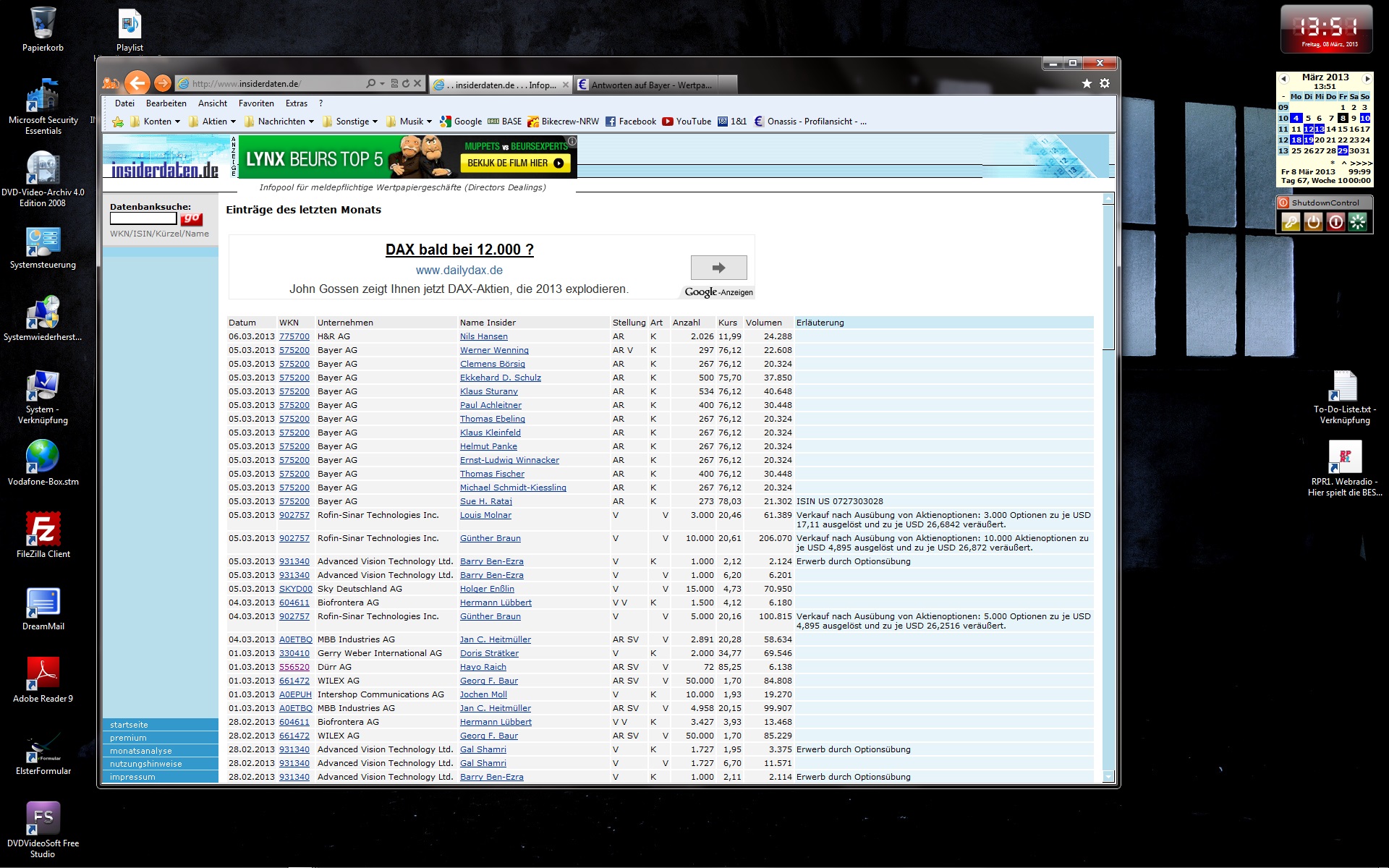
Task: Click the DAX ad arrow button
Action: [x=718, y=268]
